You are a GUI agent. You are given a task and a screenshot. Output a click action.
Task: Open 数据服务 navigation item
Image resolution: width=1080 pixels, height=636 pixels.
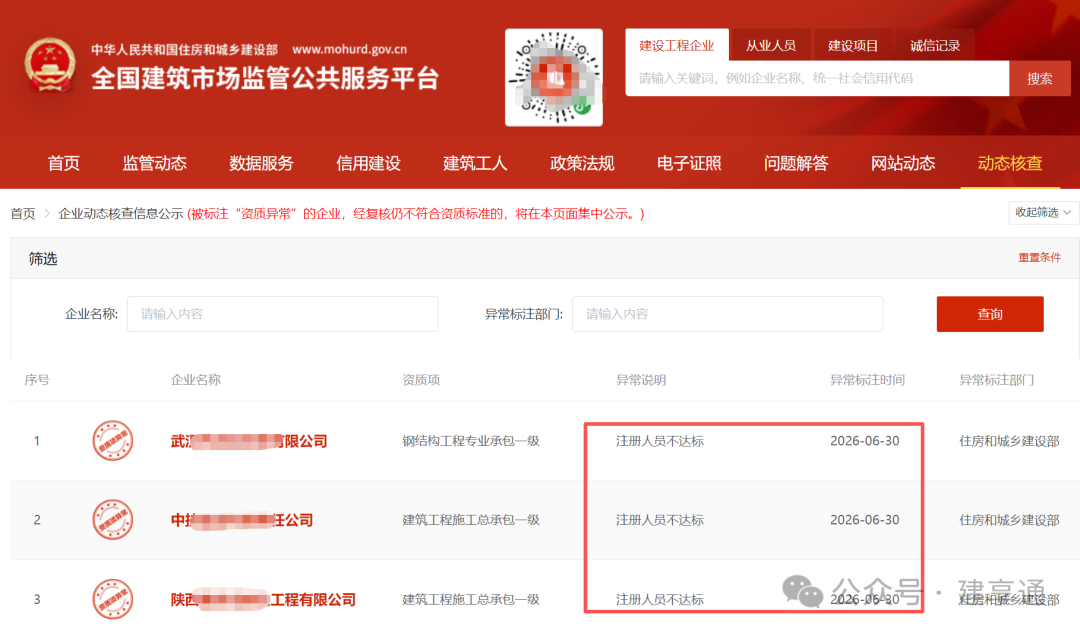[x=261, y=163]
